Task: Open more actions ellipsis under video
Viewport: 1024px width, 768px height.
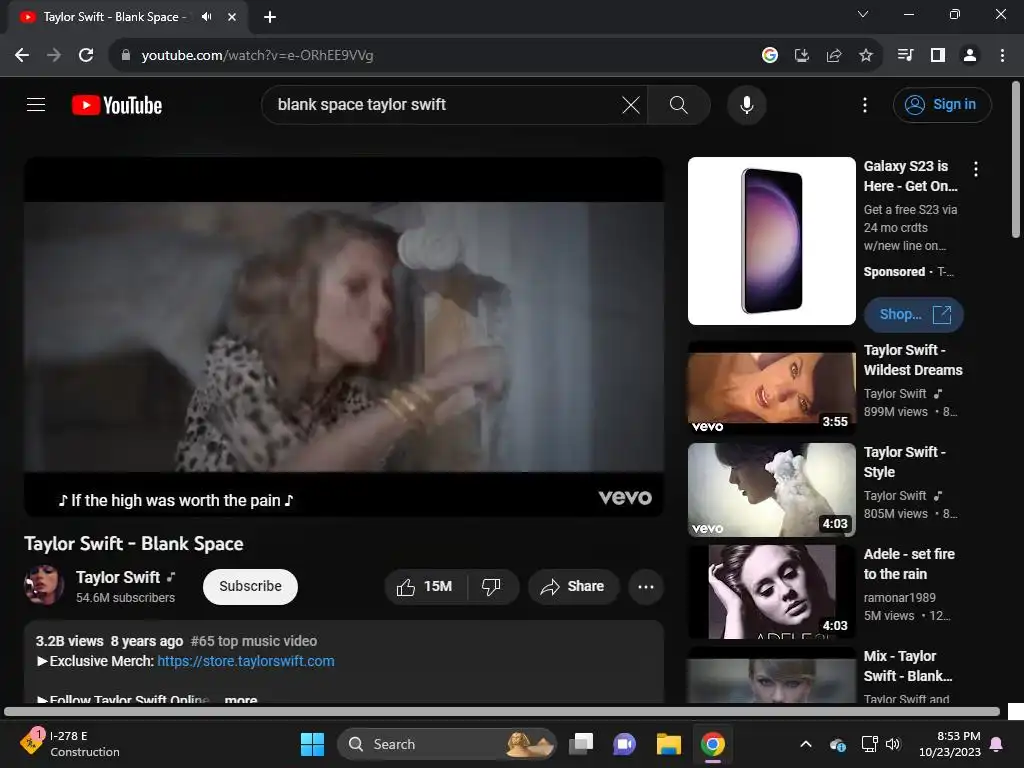Action: pos(646,586)
